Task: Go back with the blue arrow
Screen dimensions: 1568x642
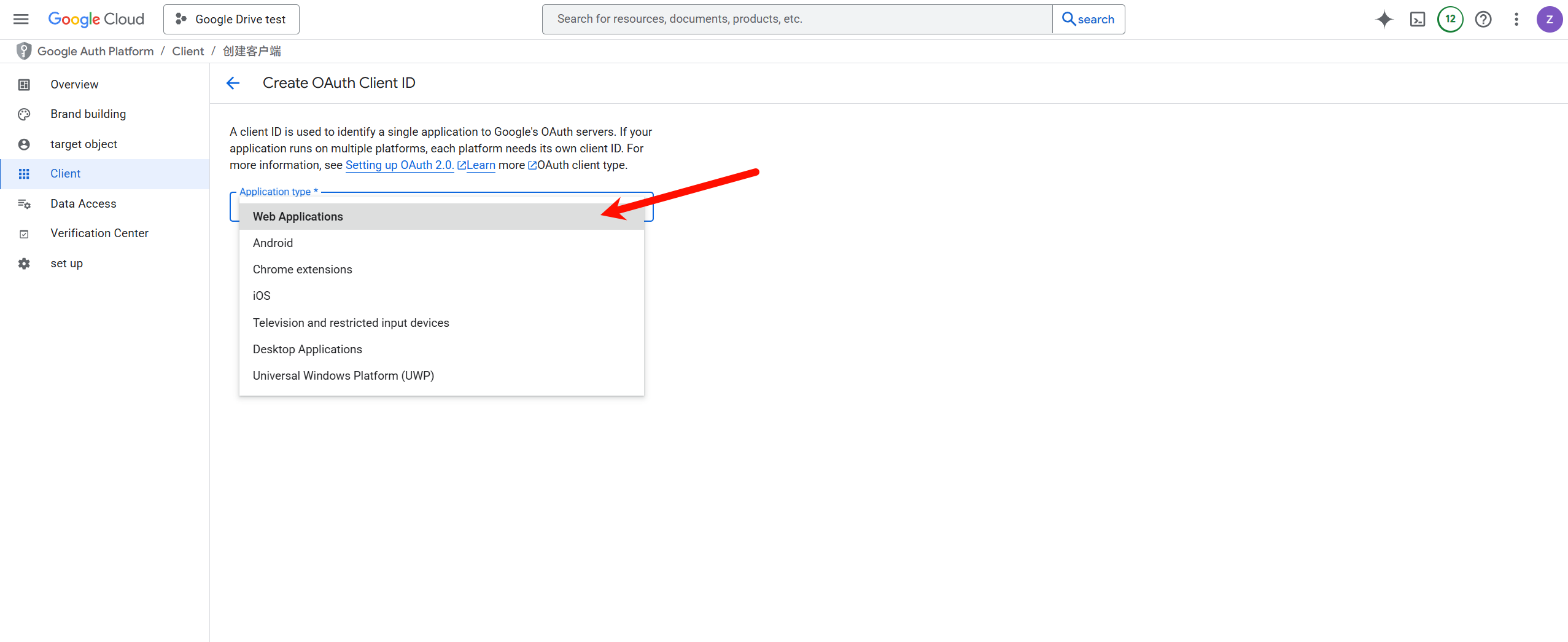Action: pyautogui.click(x=233, y=83)
